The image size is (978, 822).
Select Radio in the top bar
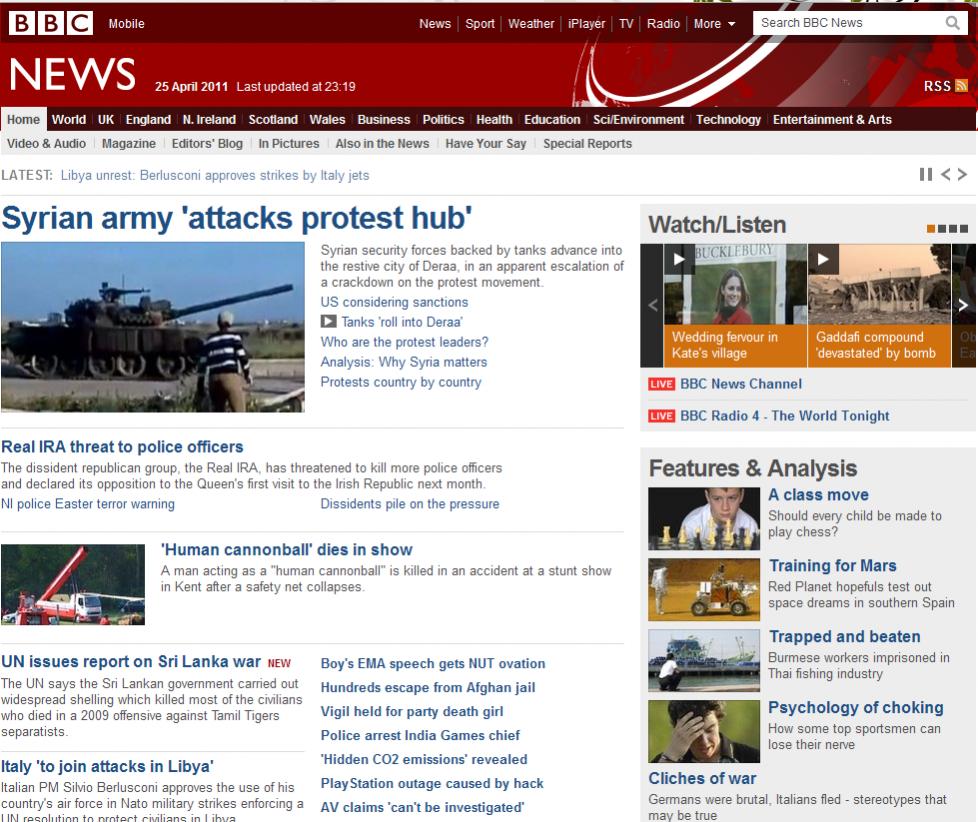(x=663, y=24)
